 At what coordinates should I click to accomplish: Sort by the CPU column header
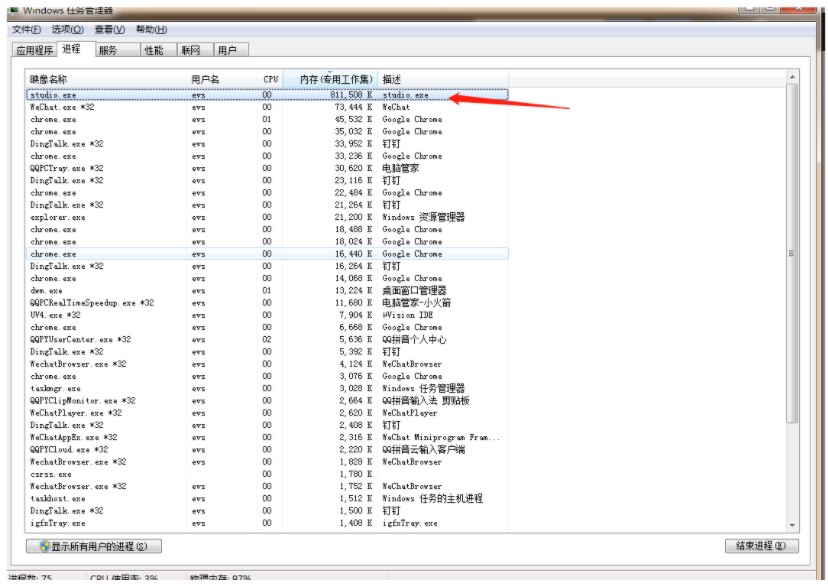270,79
